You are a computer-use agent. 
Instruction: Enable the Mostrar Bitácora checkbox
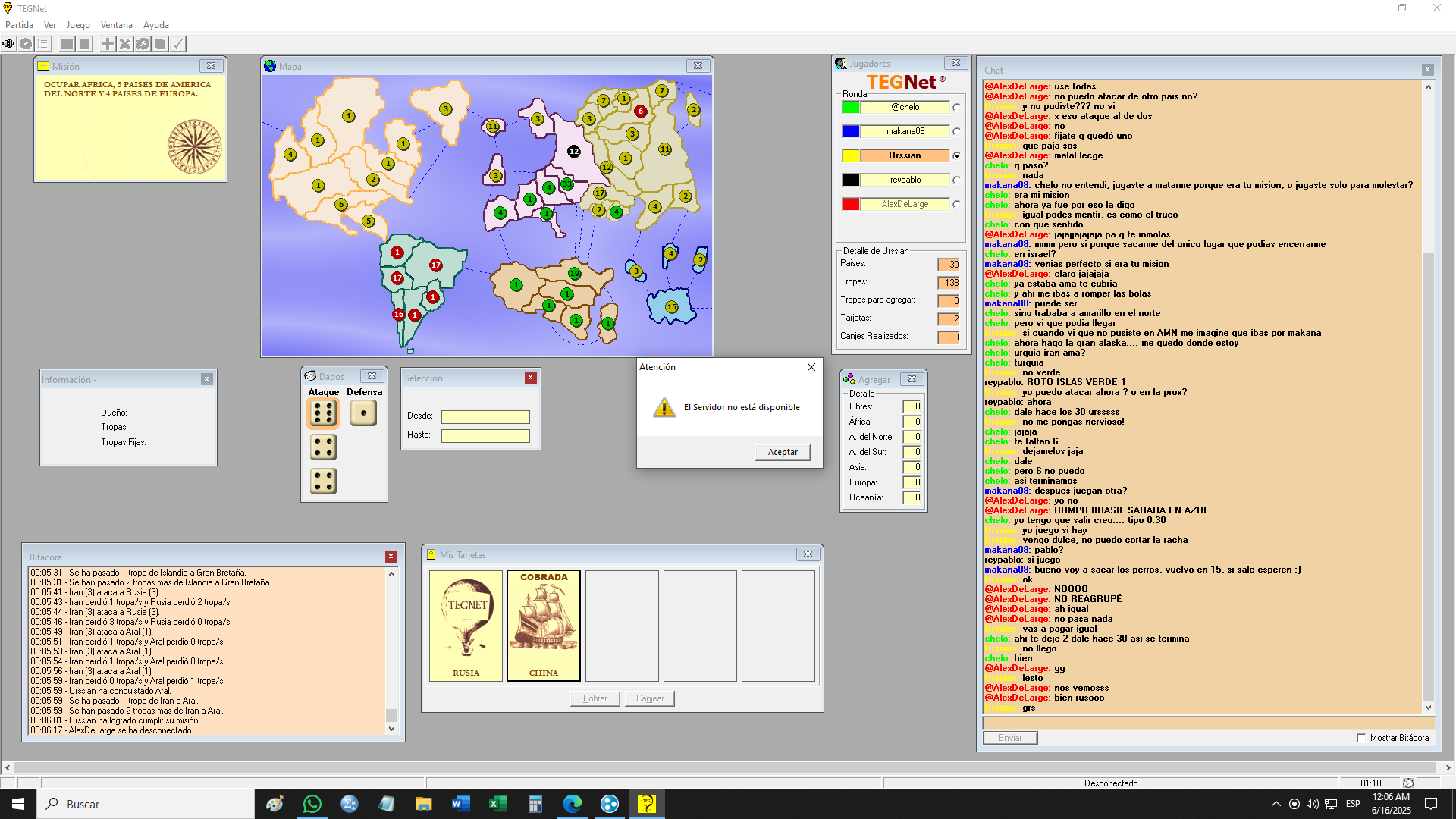click(1360, 738)
